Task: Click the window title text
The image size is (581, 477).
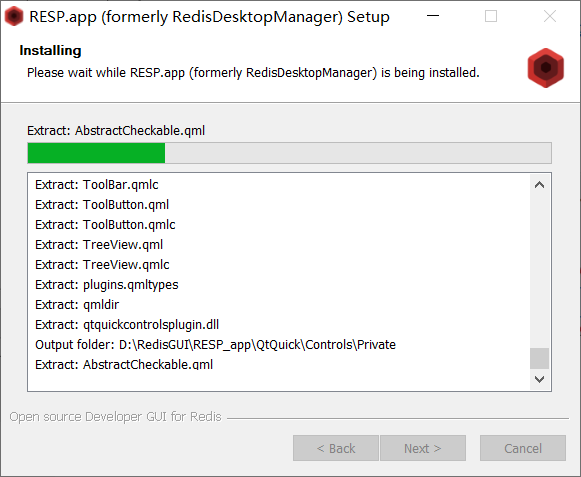Action: point(209,17)
